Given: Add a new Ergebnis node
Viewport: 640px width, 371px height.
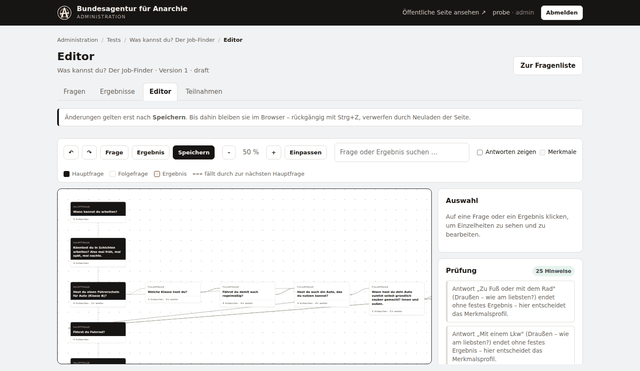Looking at the screenshot, I should pyautogui.click(x=151, y=152).
